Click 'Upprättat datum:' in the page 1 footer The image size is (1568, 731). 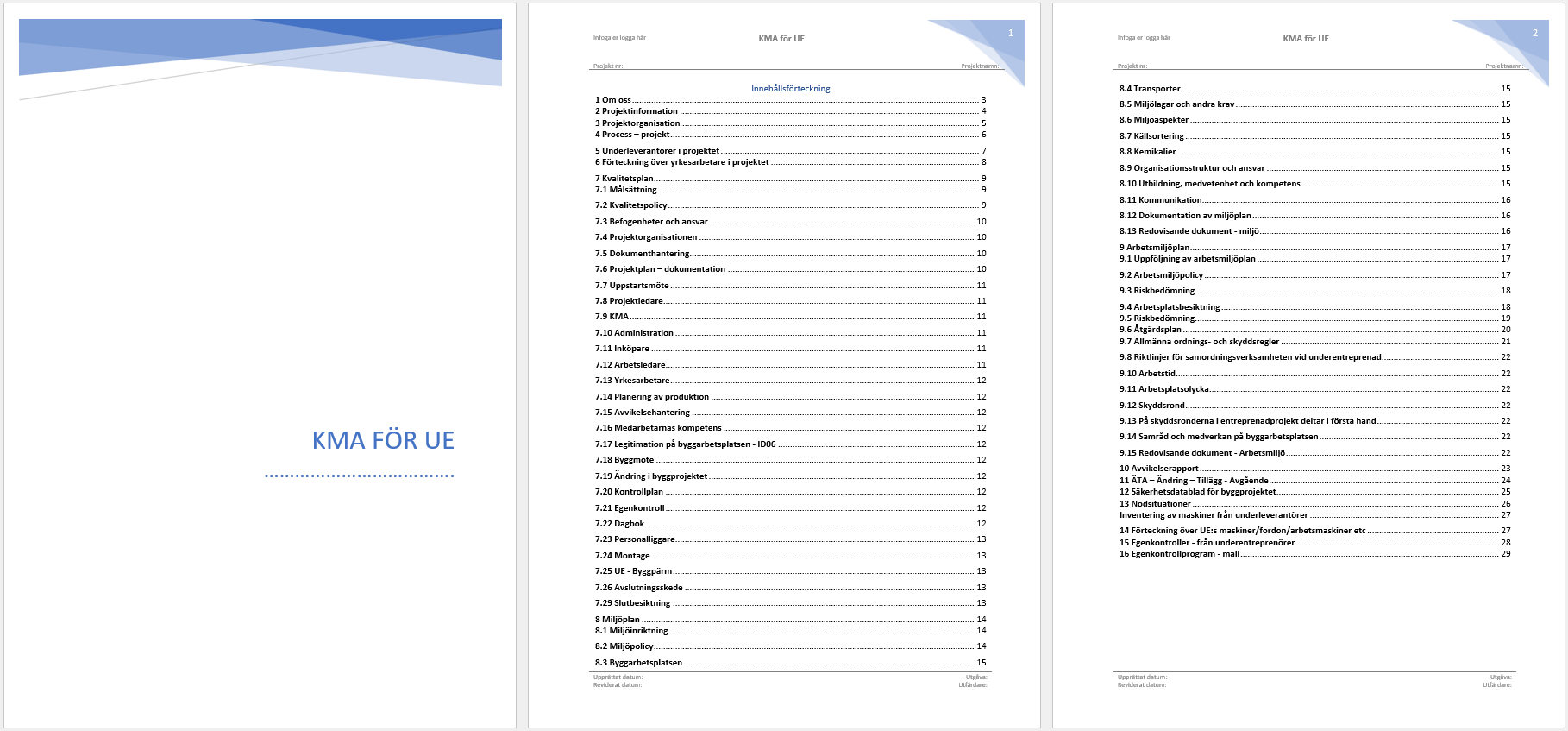(618, 677)
